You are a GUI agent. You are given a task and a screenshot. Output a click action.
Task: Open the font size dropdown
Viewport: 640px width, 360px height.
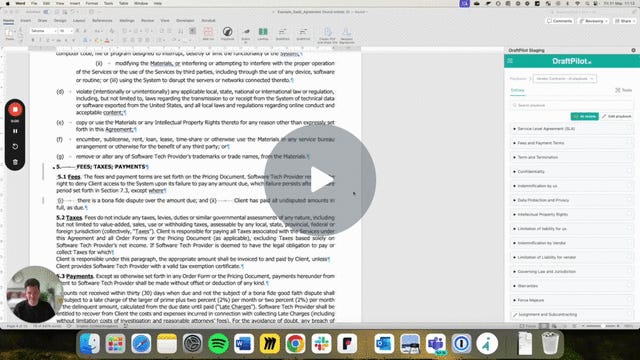point(66,31)
